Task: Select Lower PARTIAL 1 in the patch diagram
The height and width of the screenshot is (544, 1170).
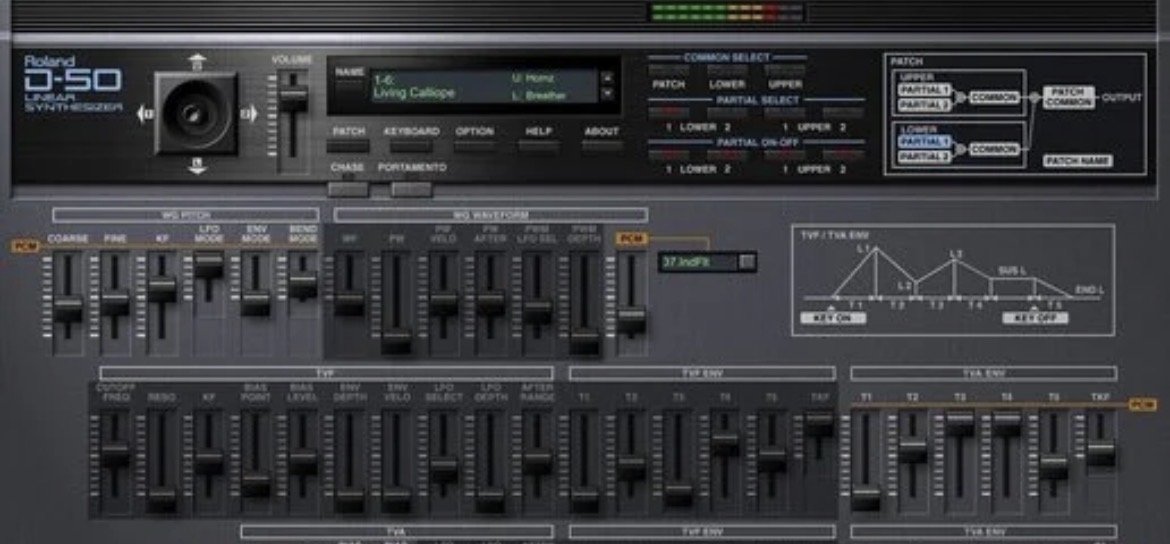Action: pos(925,142)
